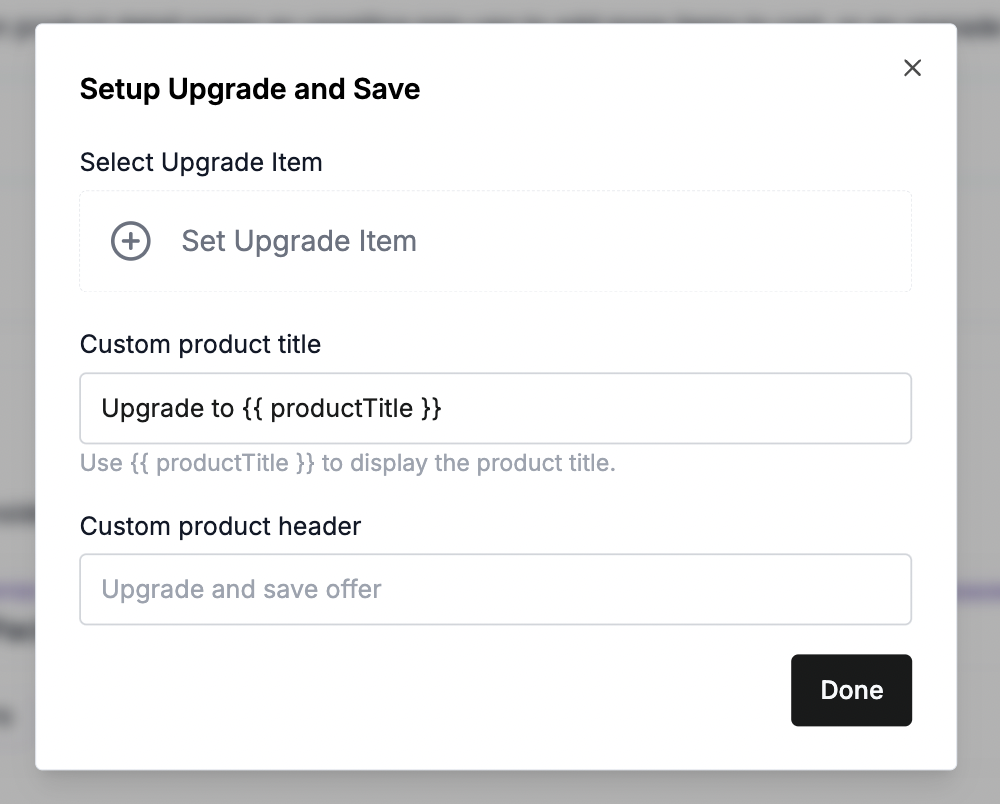Click the circled plus icon
The width and height of the screenshot is (1000, 804).
(131, 241)
